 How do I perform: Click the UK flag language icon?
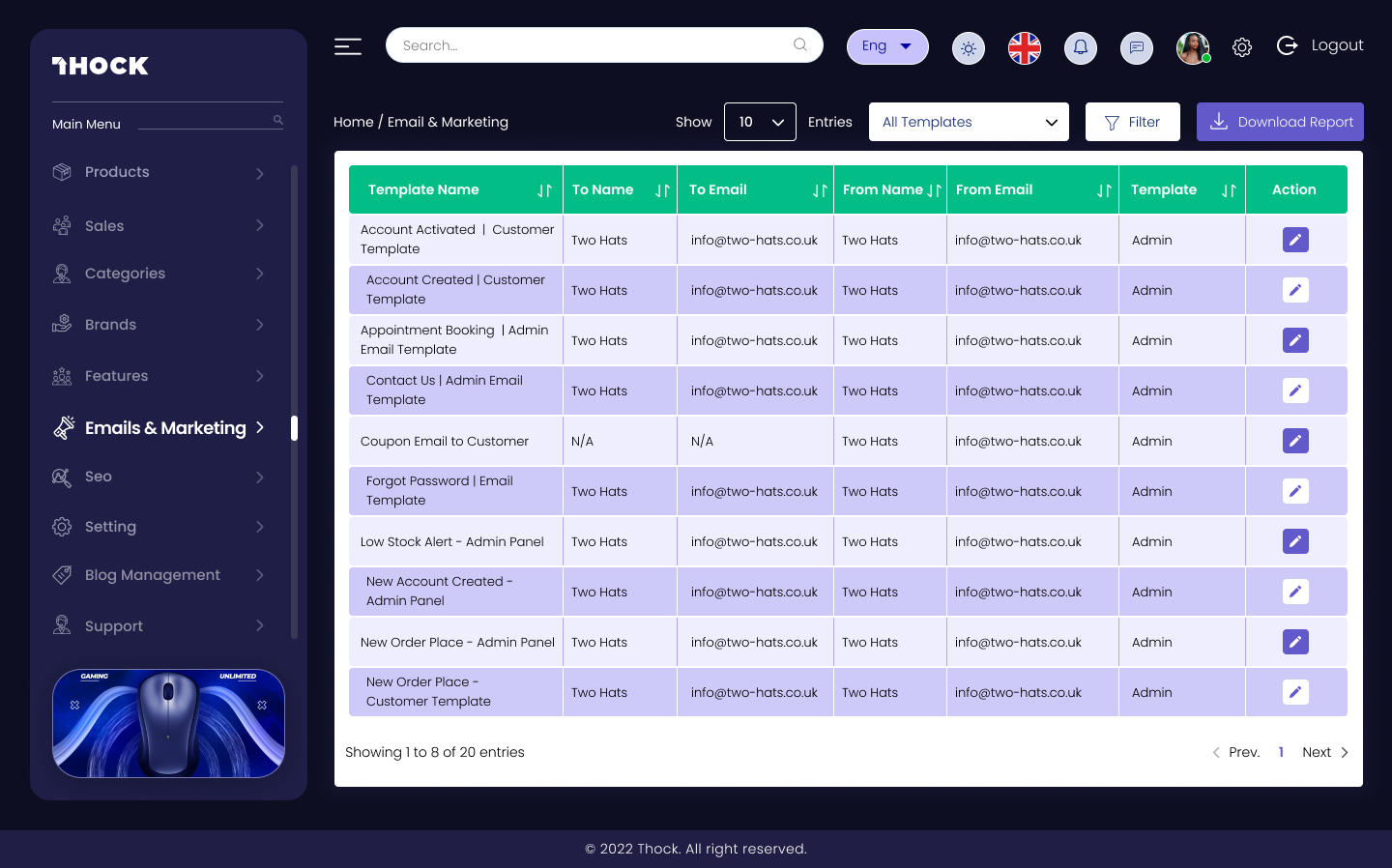pyautogui.click(x=1024, y=47)
